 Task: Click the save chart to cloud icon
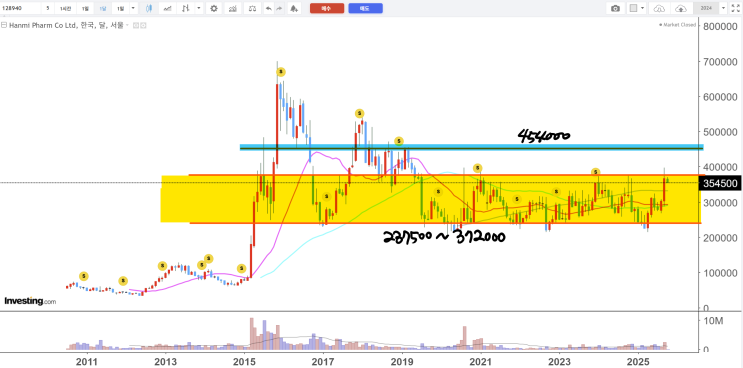pos(681,8)
